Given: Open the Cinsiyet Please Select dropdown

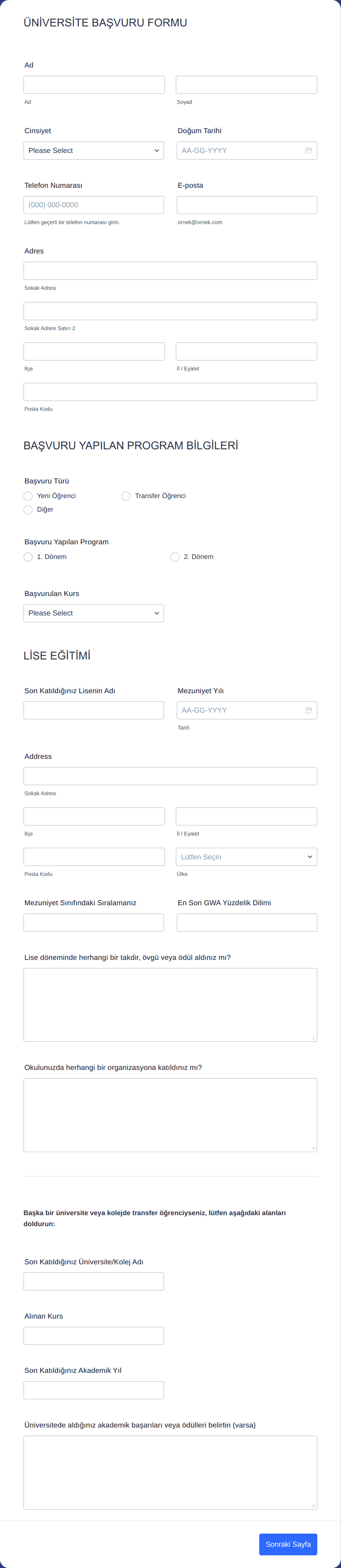Looking at the screenshot, I should tap(94, 150).
